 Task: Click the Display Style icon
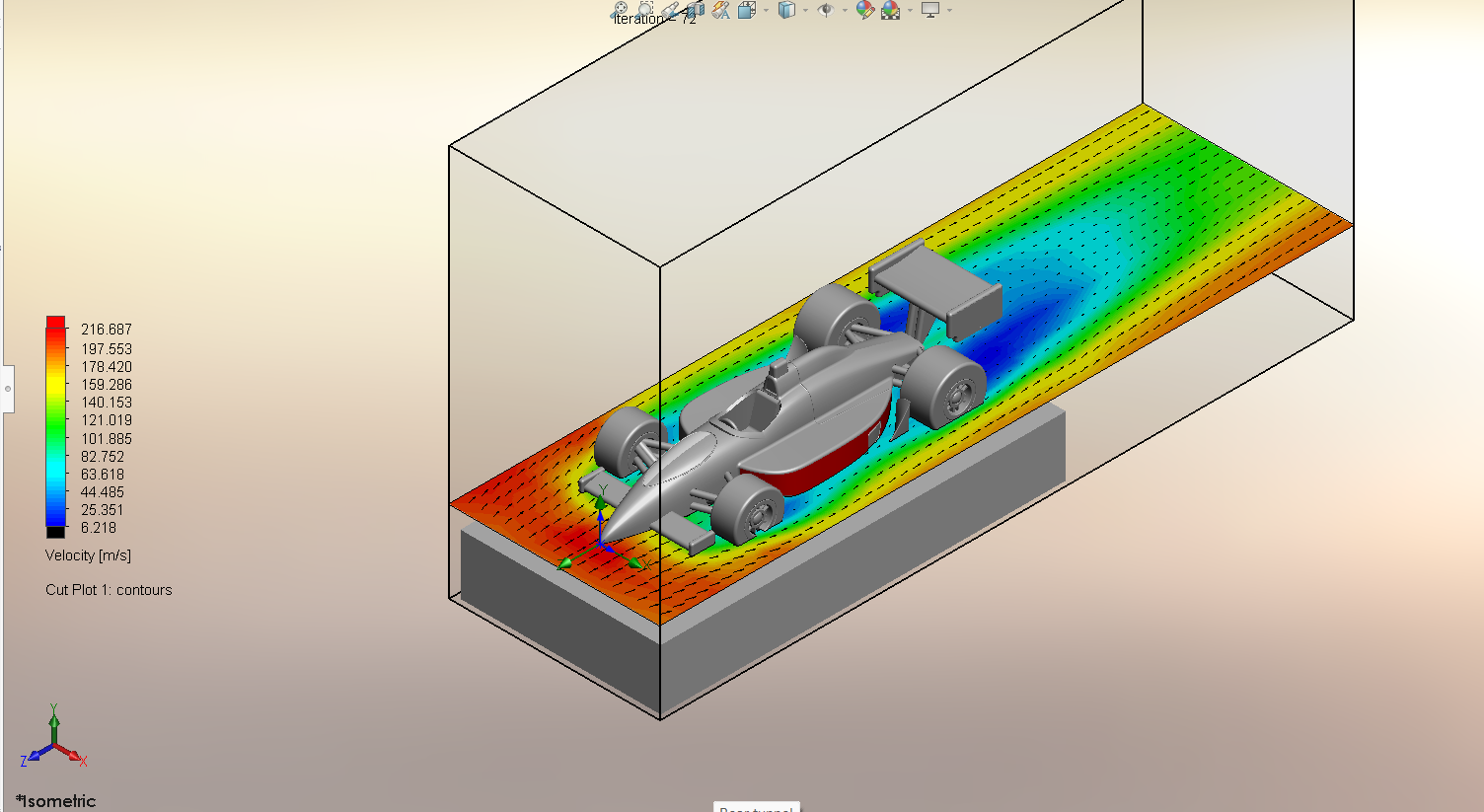pyautogui.click(x=786, y=10)
